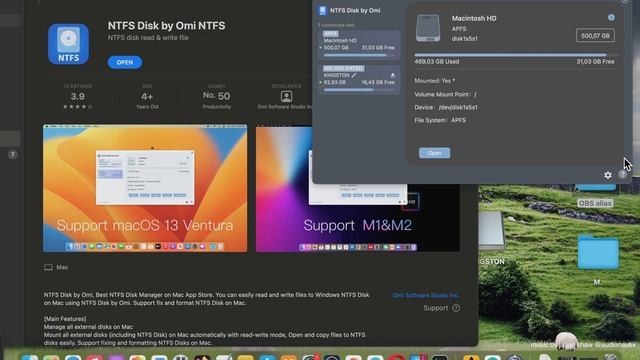Click the 3.9 star rating summary
The height and width of the screenshot is (360, 640).
[78, 97]
